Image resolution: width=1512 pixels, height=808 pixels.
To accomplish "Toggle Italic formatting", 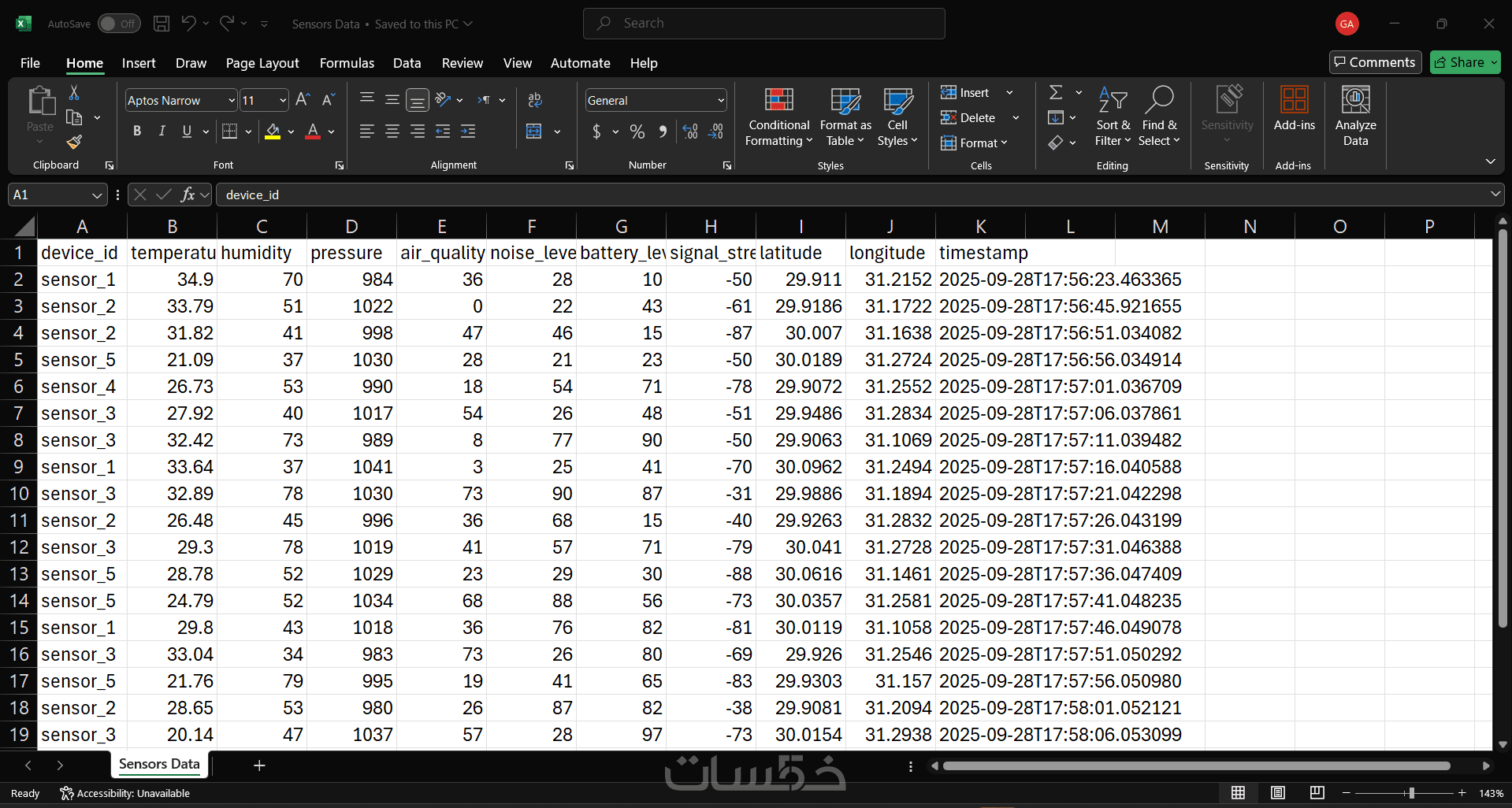I will [162, 132].
